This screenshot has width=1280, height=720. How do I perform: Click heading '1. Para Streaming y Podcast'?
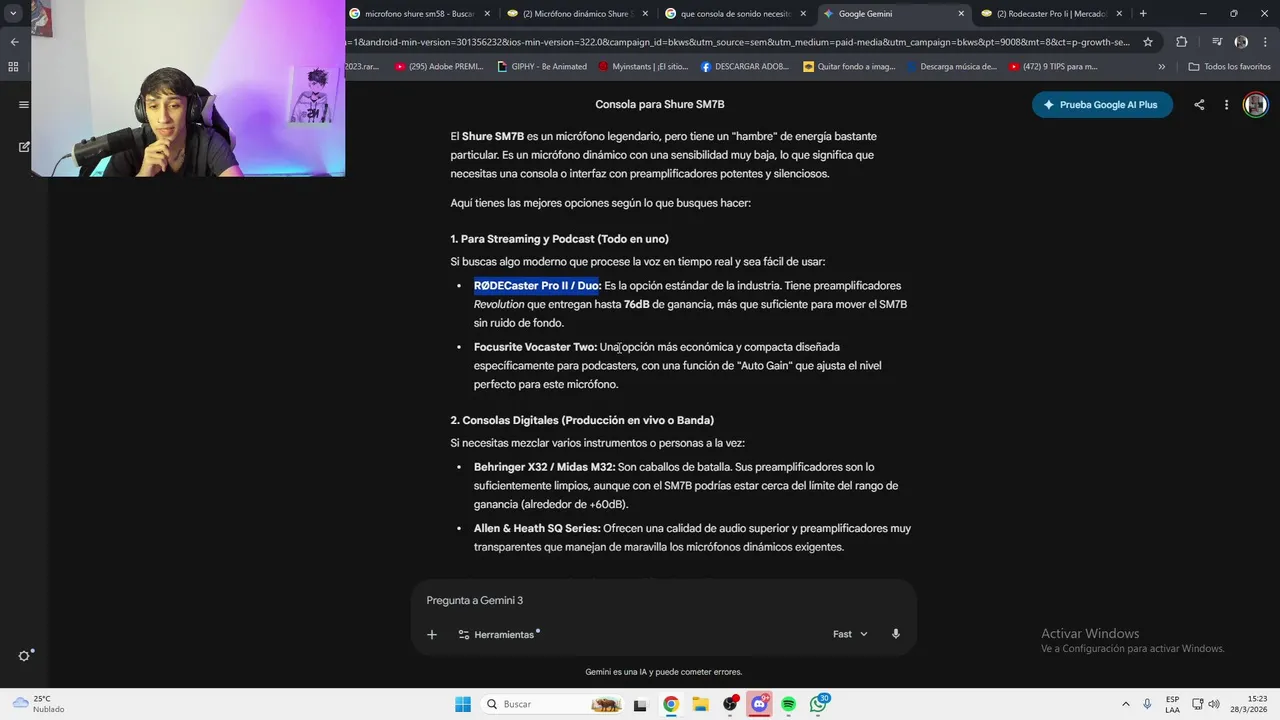[x=559, y=239]
